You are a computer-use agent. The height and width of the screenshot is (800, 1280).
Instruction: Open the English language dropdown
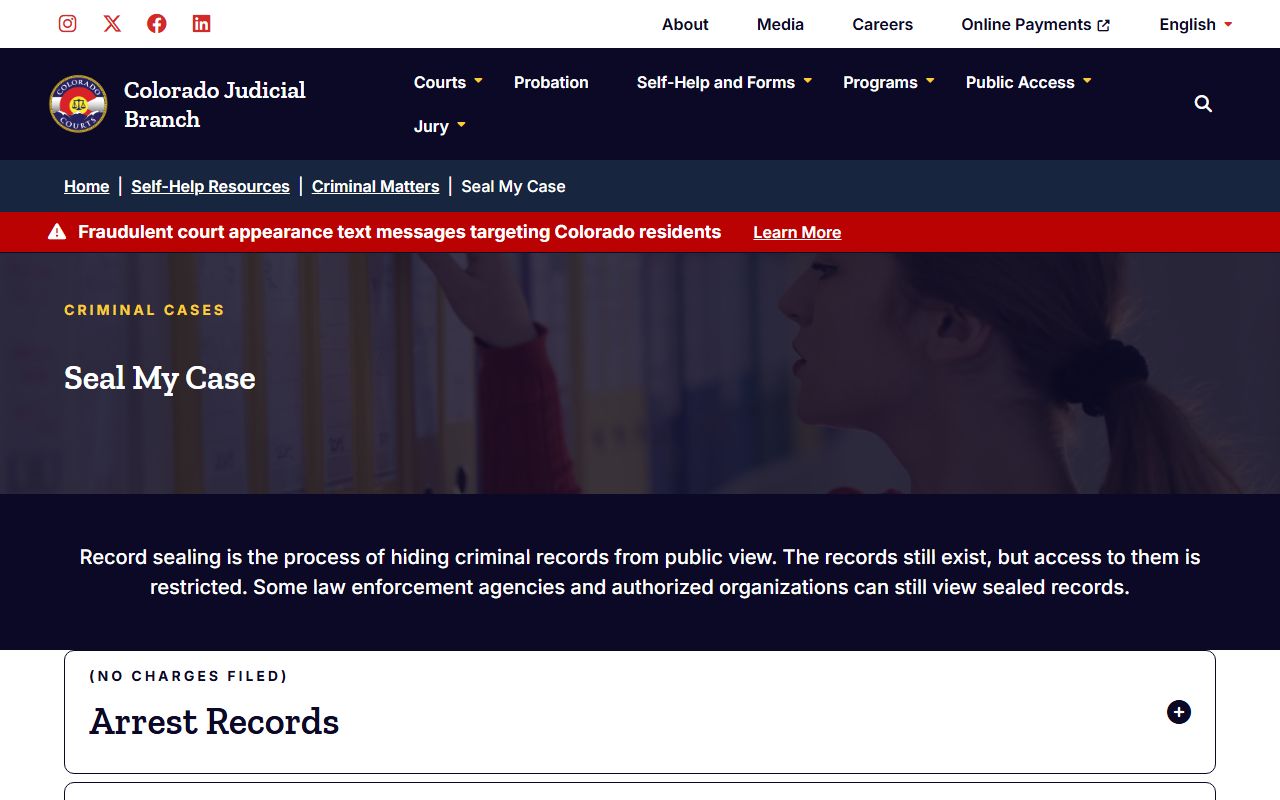1196,24
